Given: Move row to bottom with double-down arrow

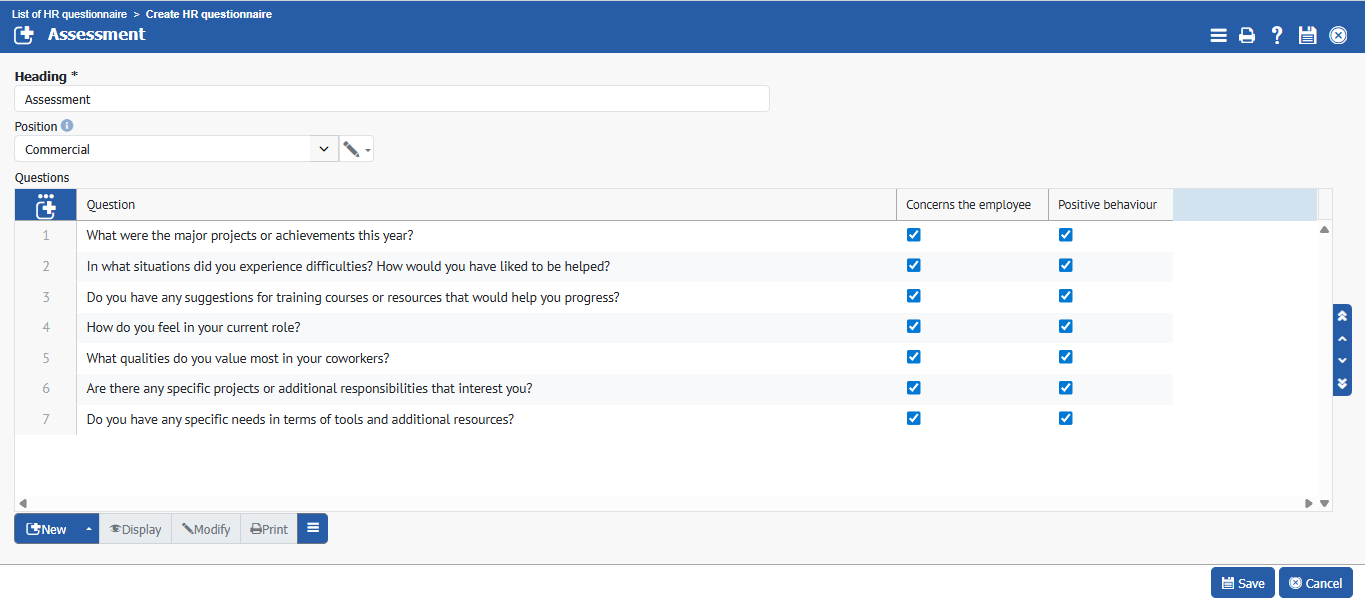Looking at the screenshot, I should tap(1342, 383).
